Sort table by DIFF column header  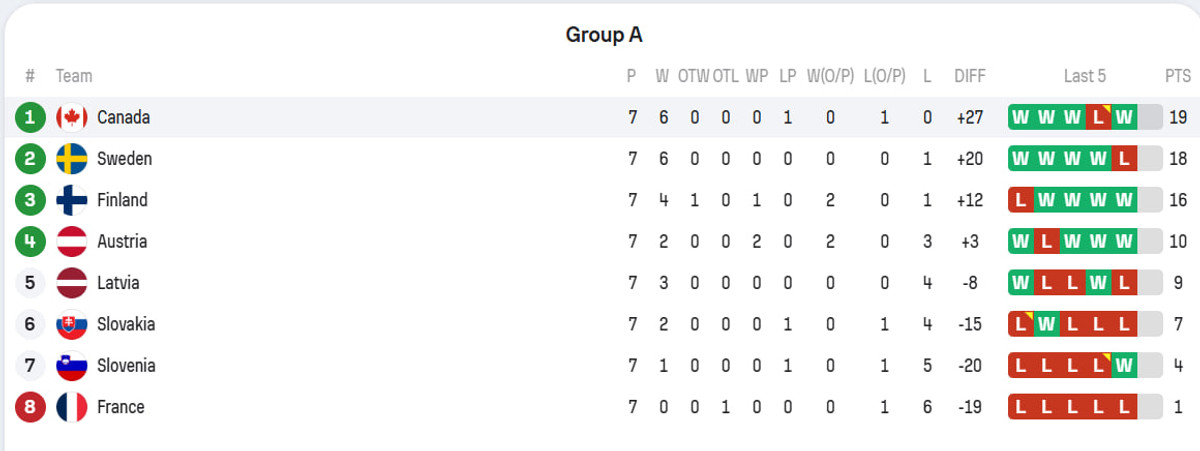click(970, 76)
